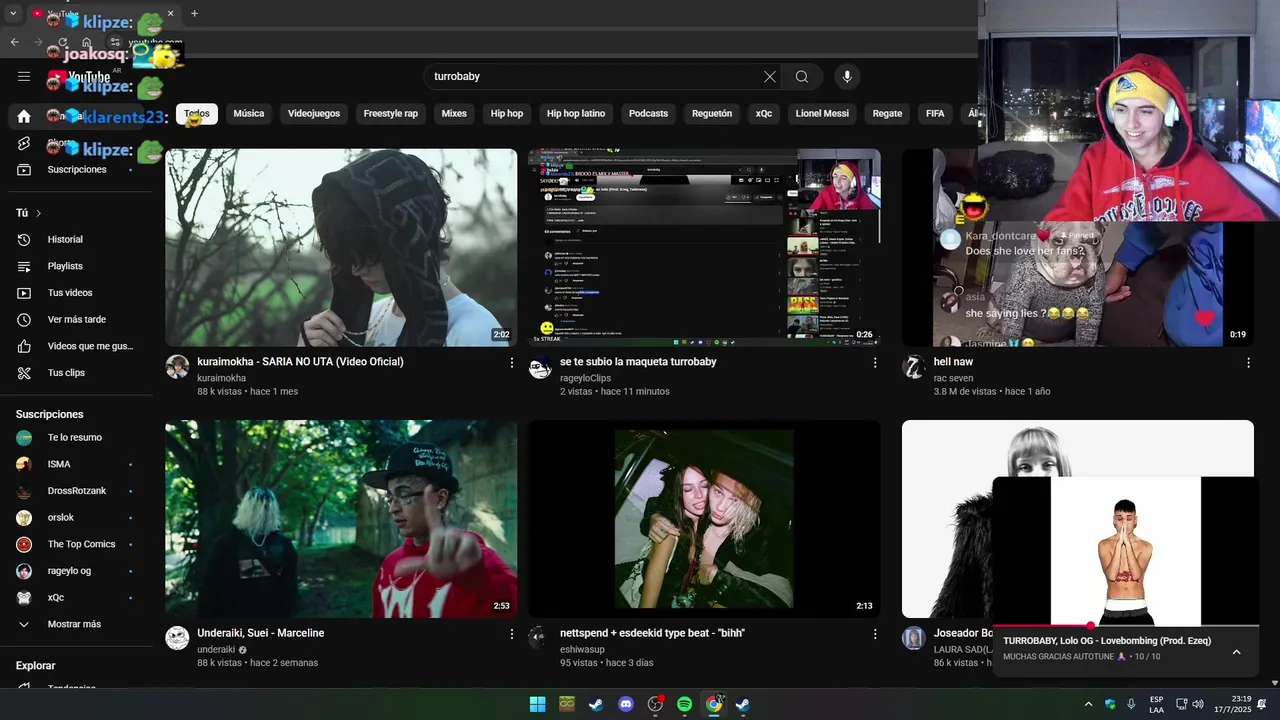Open the Suscripciones sidebar icon
Viewport: 1280px width, 720px height.
click(24, 170)
